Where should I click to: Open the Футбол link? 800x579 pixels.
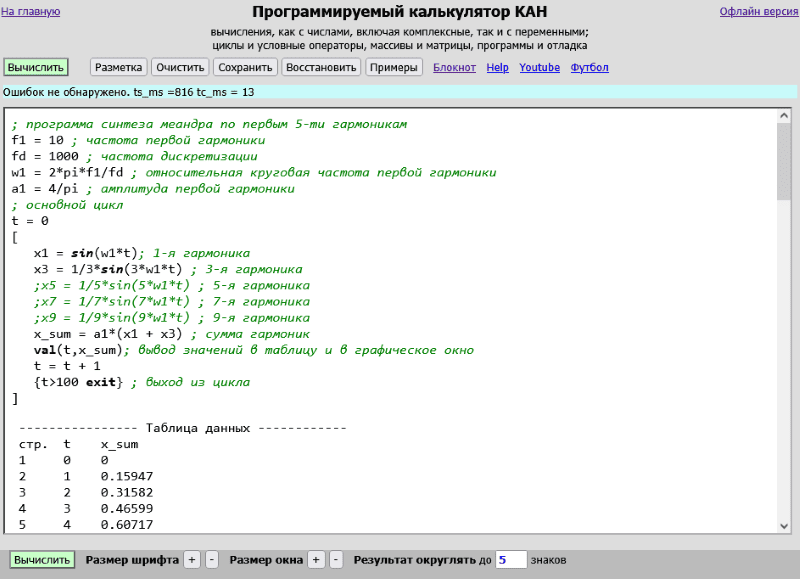tap(589, 68)
